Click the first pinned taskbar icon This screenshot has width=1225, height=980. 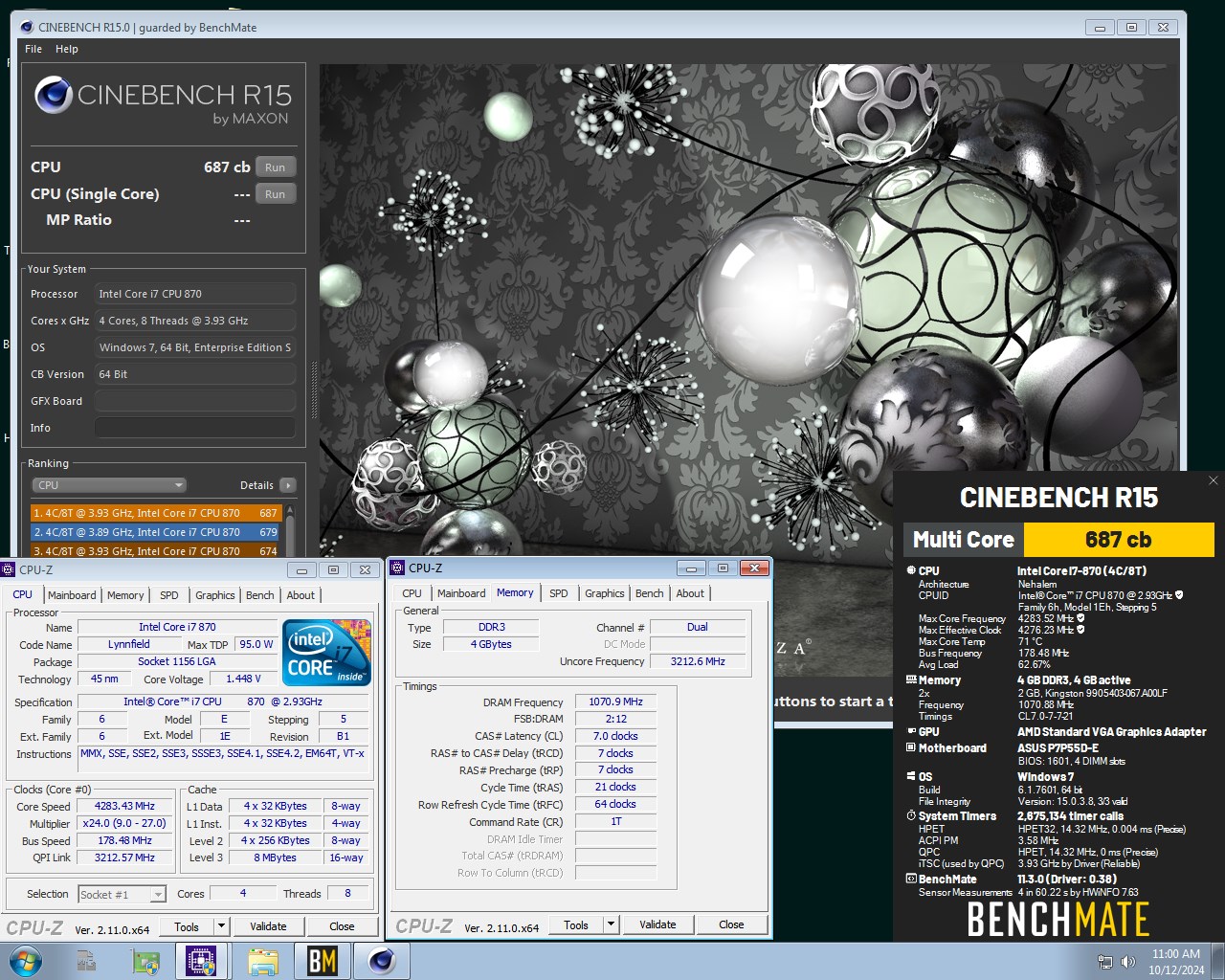click(x=87, y=961)
